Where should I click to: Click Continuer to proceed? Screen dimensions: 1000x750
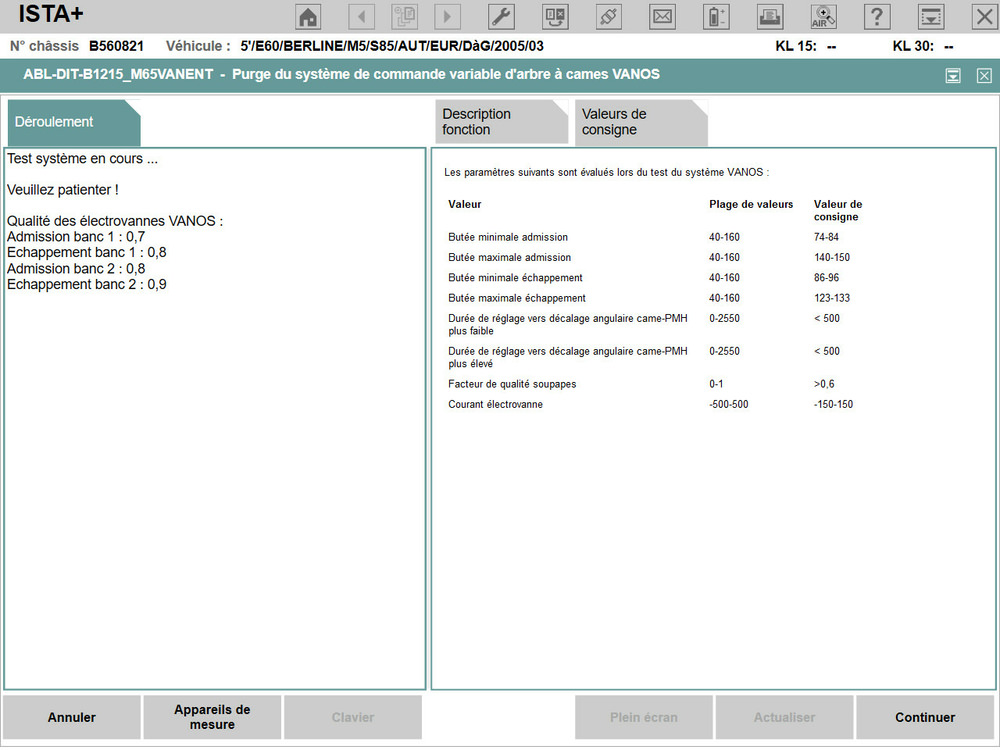(x=925, y=717)
